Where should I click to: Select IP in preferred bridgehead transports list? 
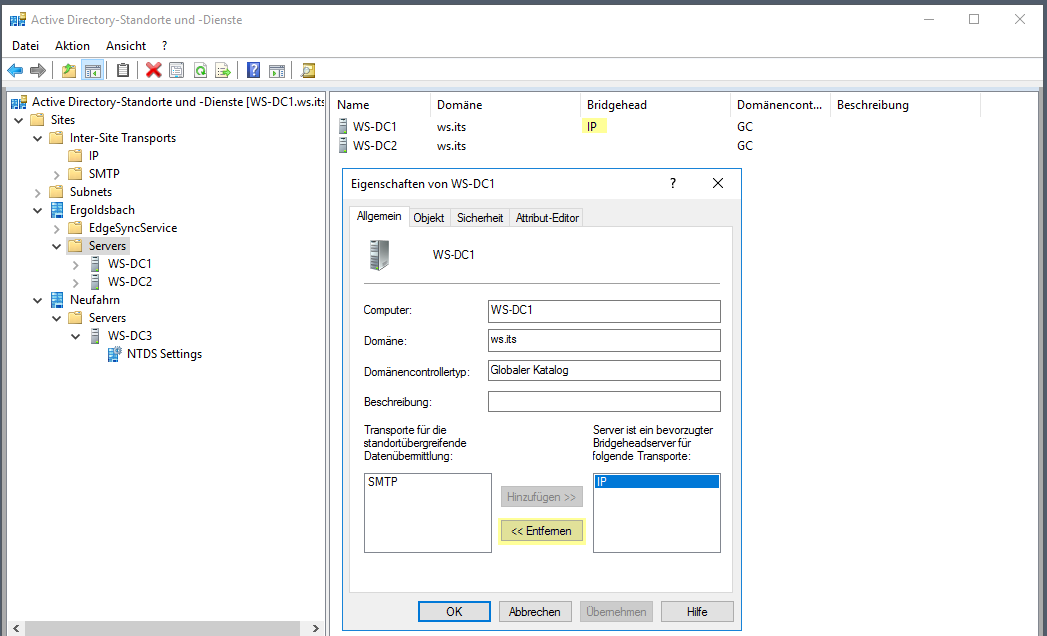pyautogui.click(x=656, y=482)
